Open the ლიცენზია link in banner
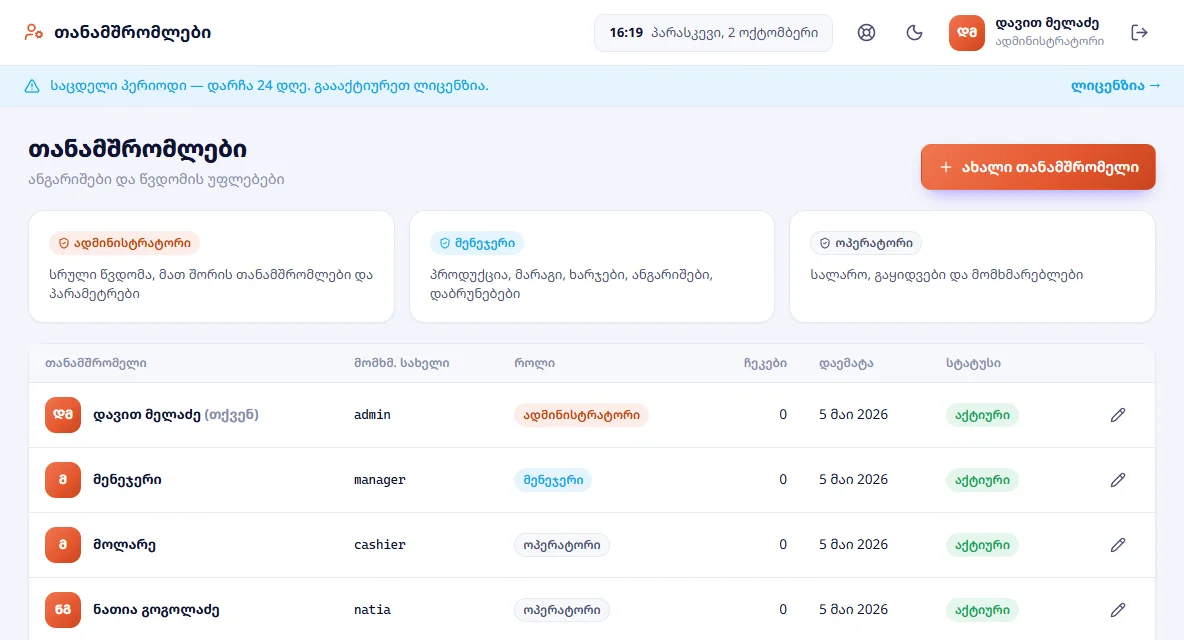 (1115, 85)
